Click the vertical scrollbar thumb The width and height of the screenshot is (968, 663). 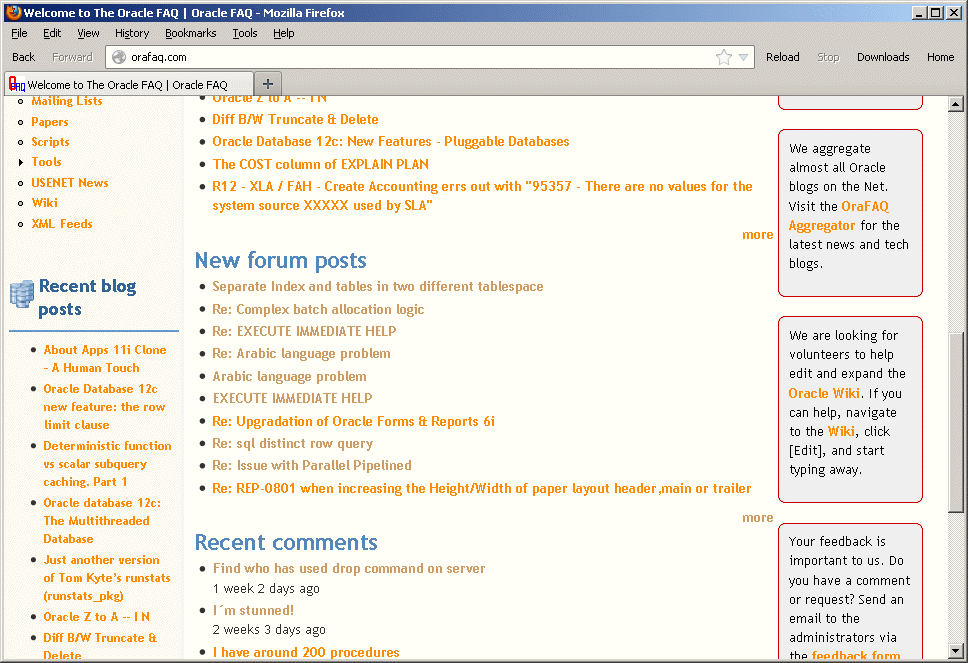(x=956, y=422)
